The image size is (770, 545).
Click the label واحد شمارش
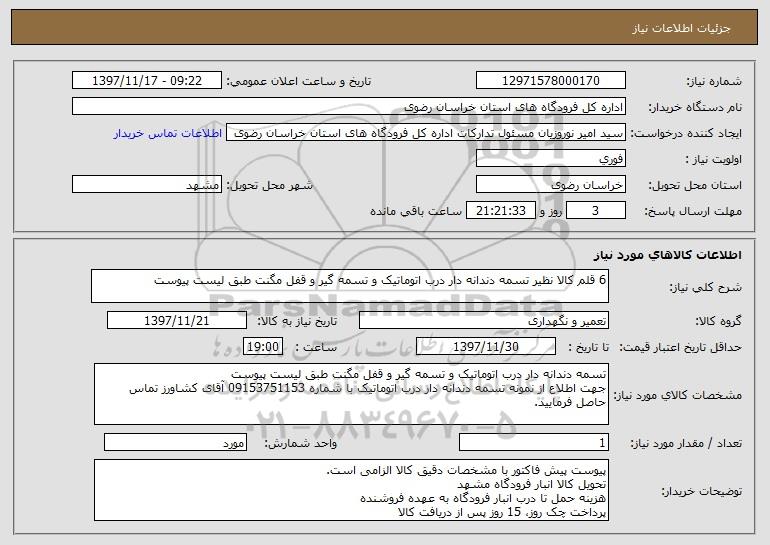[x=301, y=444]
